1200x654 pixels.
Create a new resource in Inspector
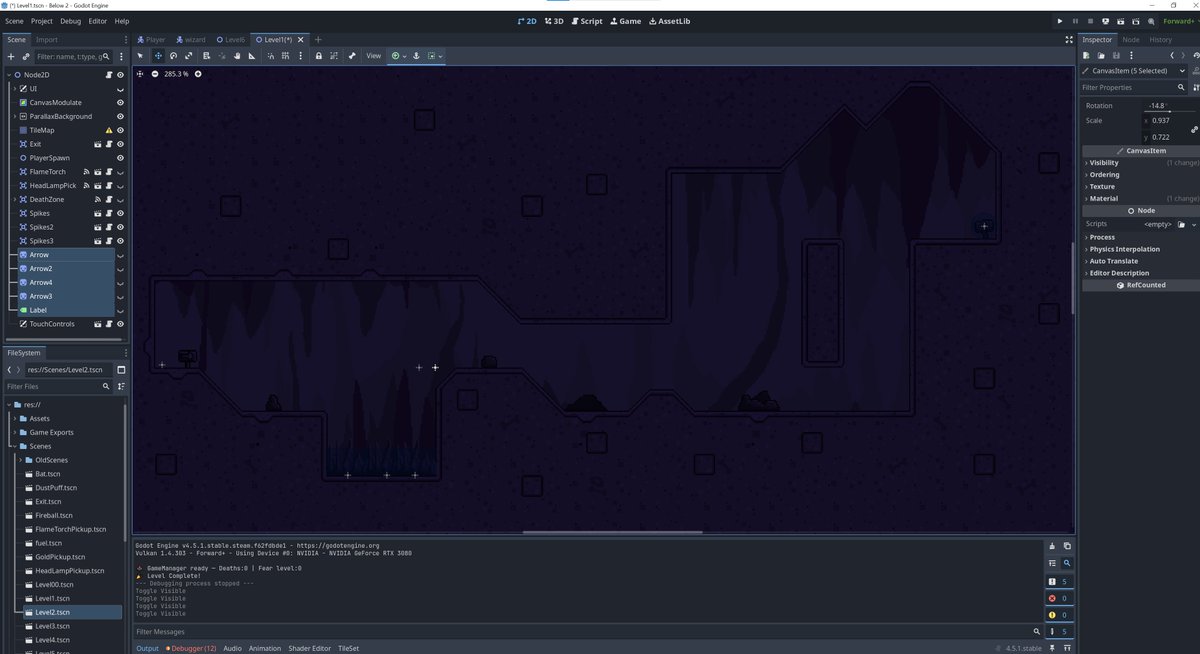(1088, 56)
